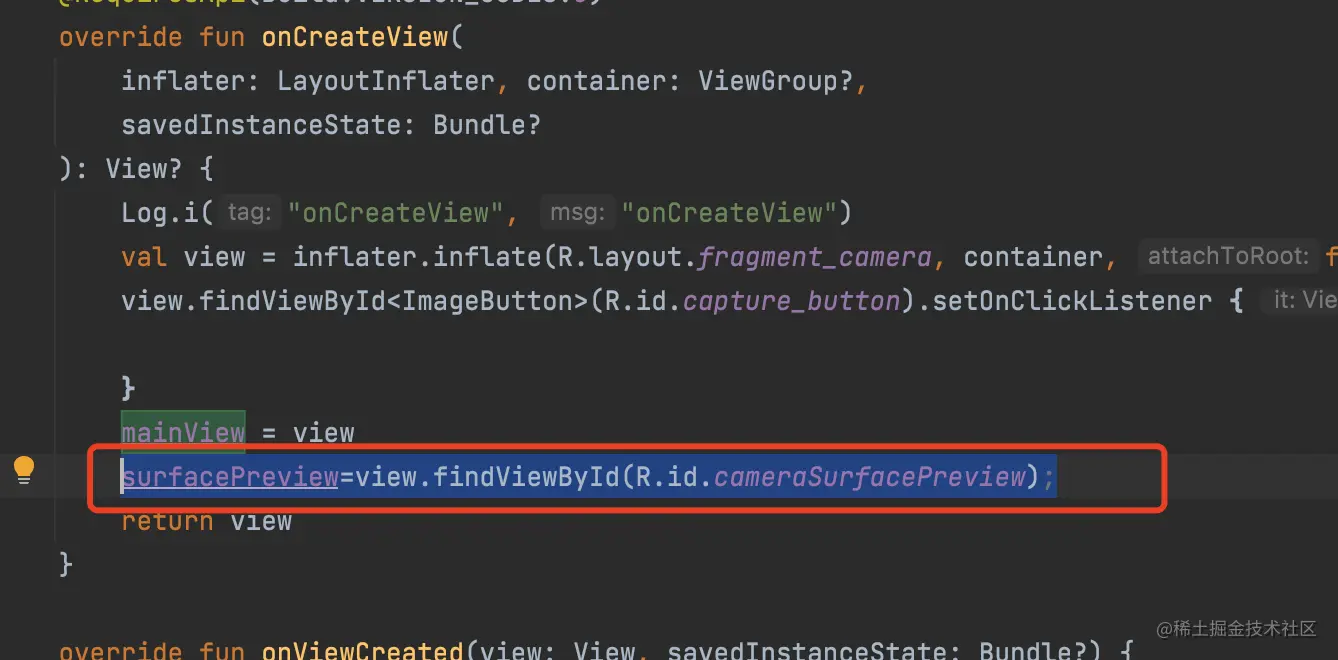This screenshot has width=1338, height=660.
Task: Click the 'msg:' parameter hint
Action: tap(576, 213)
